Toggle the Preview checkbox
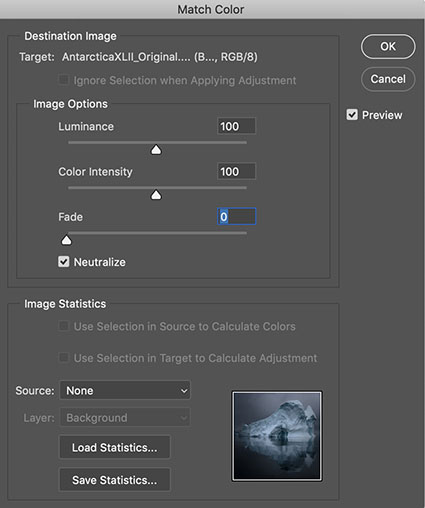Viewport: 425px width, 508px height. coord(352,115)
